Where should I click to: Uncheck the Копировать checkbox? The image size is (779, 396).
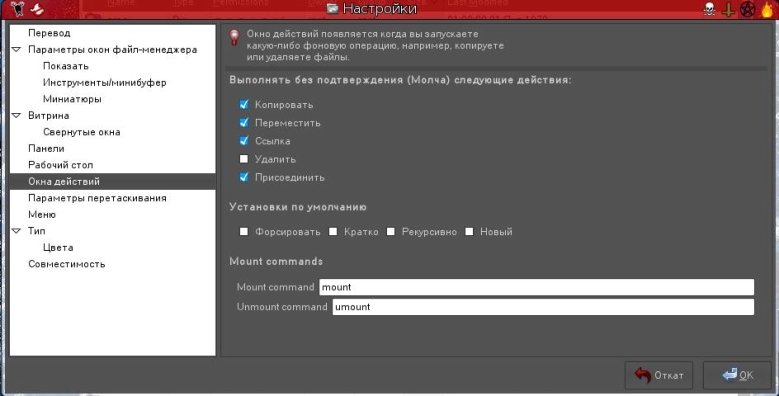coord(244,104)
